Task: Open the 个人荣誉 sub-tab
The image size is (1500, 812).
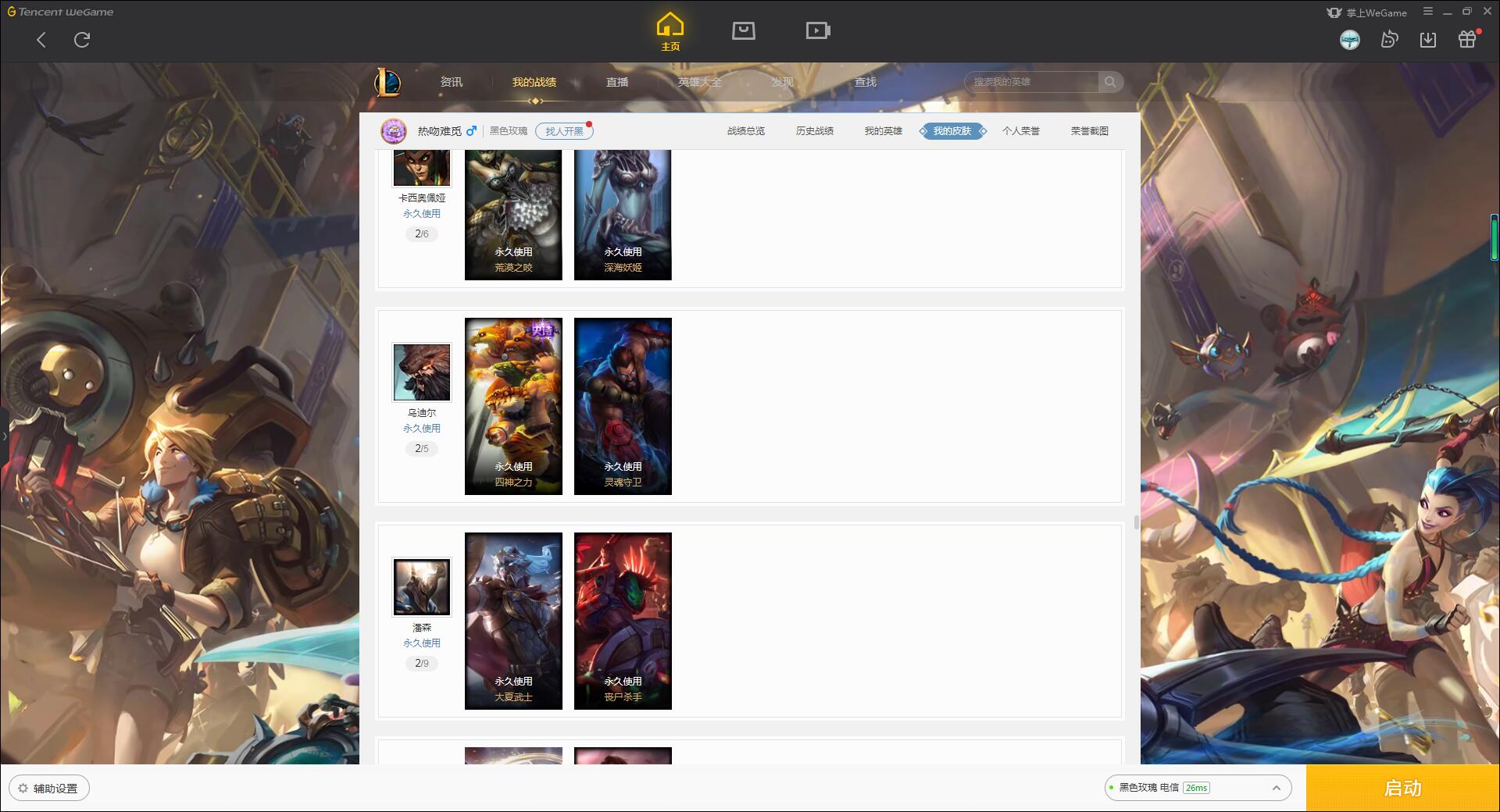Action: click(1021, 131)
